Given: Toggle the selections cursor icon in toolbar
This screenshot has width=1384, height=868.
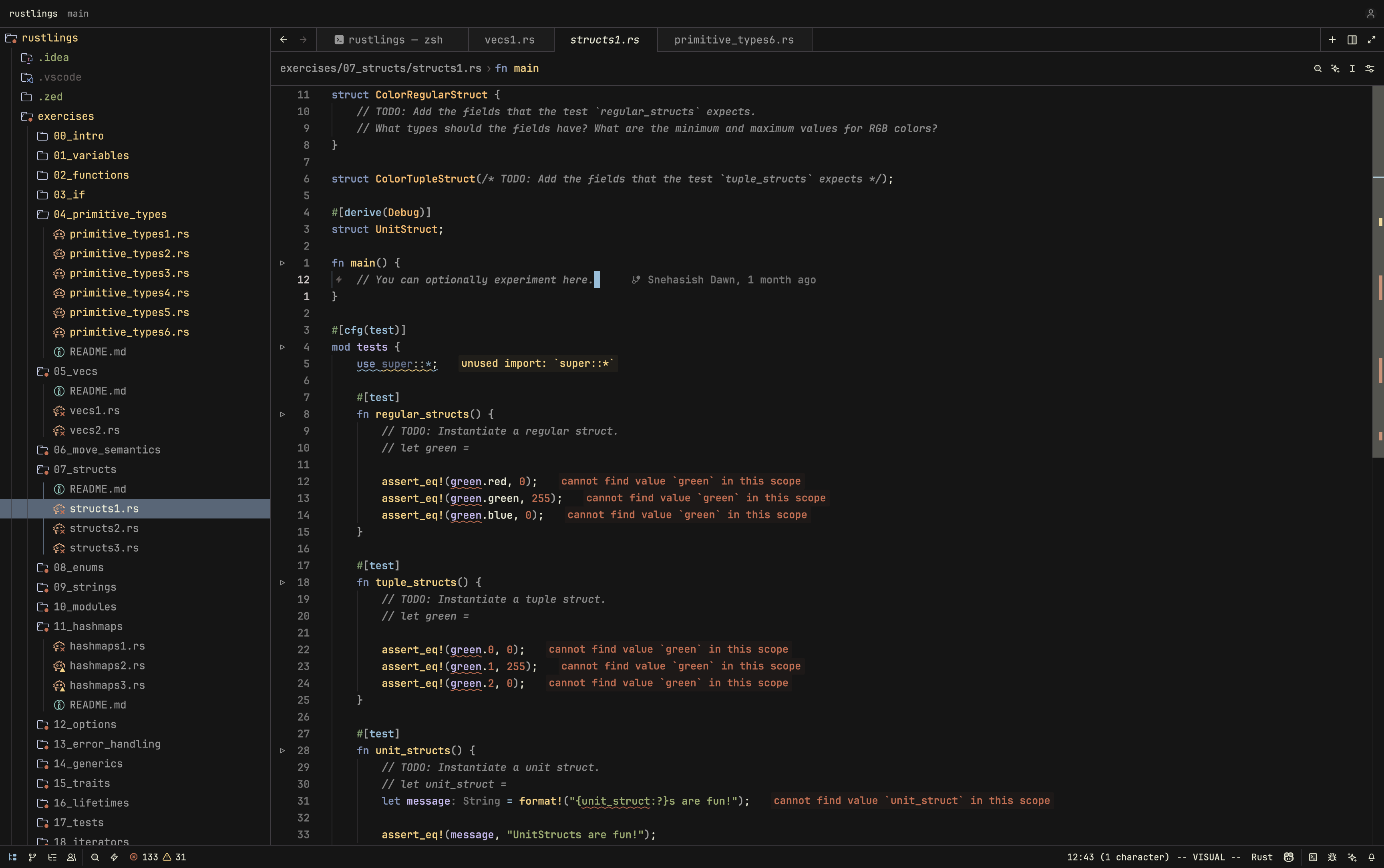Looking at the screenshot, I should tap(1352, 68).
